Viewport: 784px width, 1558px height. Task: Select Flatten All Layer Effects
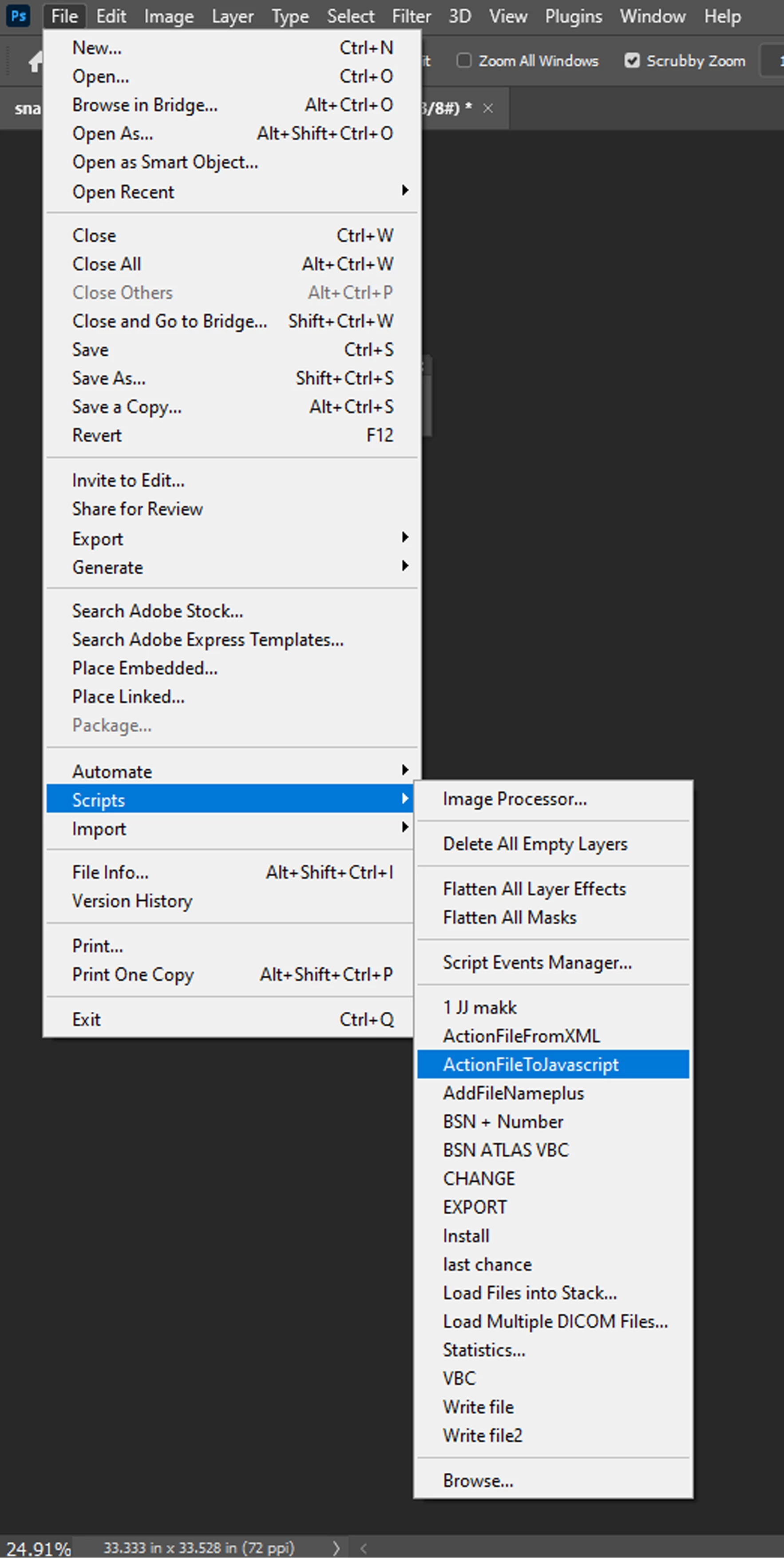(x=553, y=888)
